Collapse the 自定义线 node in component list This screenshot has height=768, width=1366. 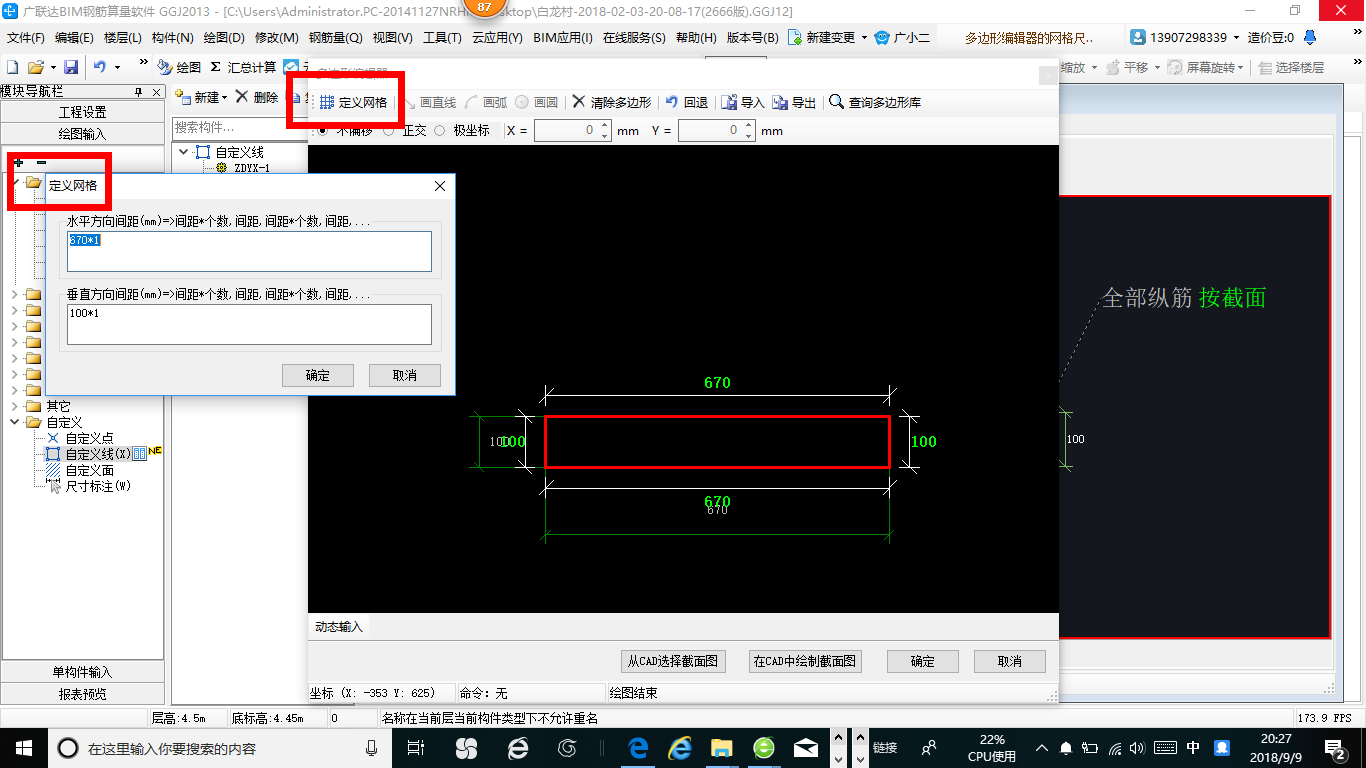point(184,152)
